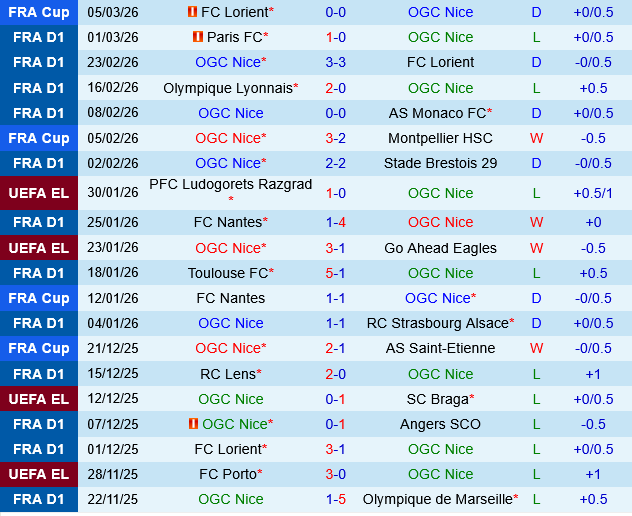Click the 3-2 score against Montpellier HSC
This screenshot has width=632, height=516.
[335, 138]
